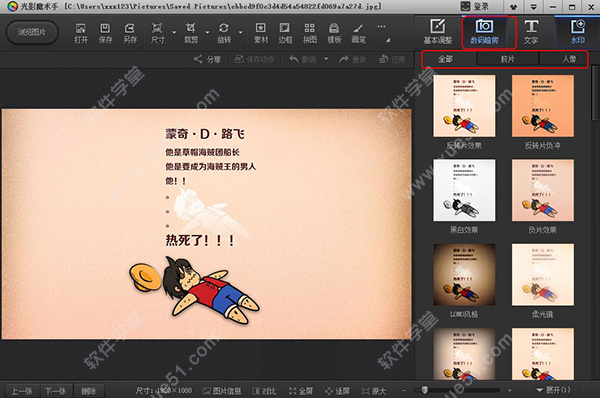The height and width of the screenshot is (398, 600).
Task: Switch to the 水印 watermark tab
Action: tap(578, 32)
